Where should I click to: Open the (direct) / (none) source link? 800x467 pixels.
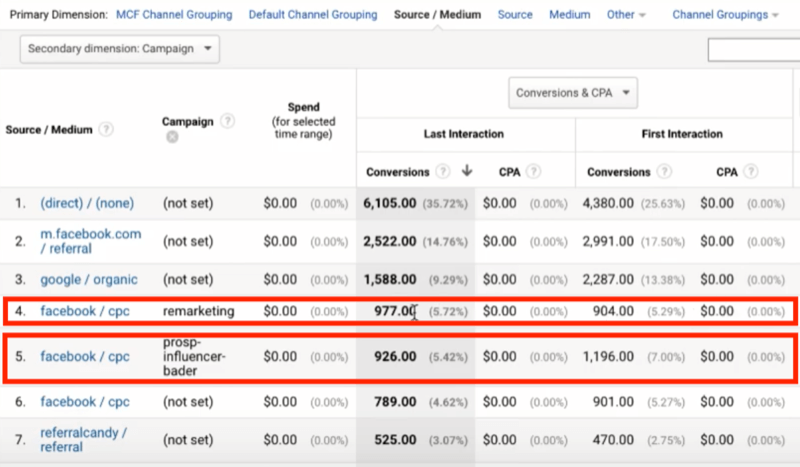tap(86, 203)
